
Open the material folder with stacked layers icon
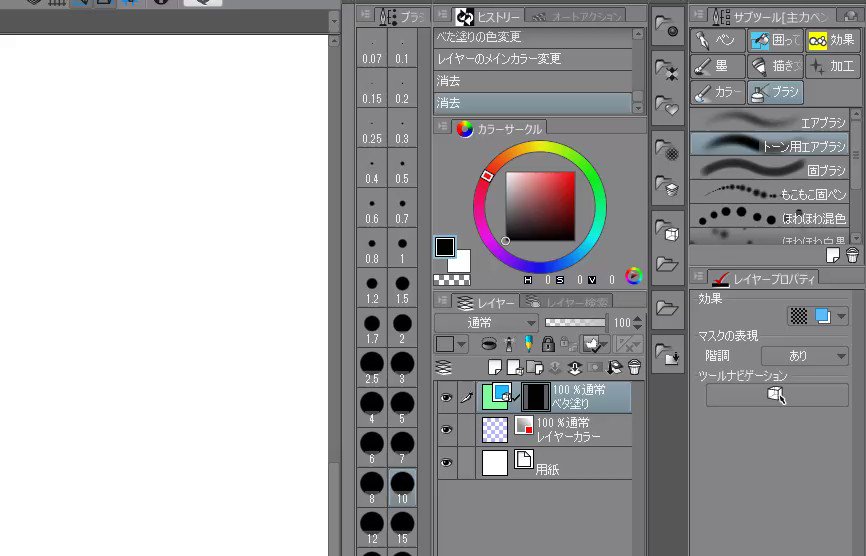667,186
